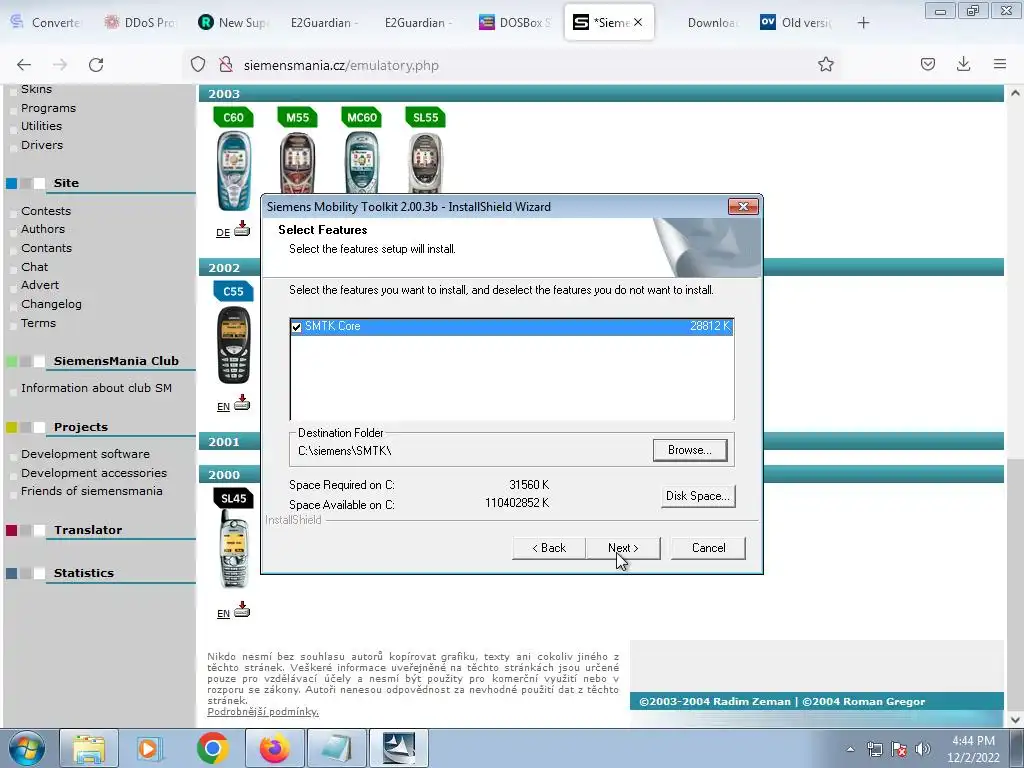Switch to the DDoS Protection tab
Image resolution: width=1024 pixels, height=768 pixels.
pyautogui.click(x=140, y=22)
